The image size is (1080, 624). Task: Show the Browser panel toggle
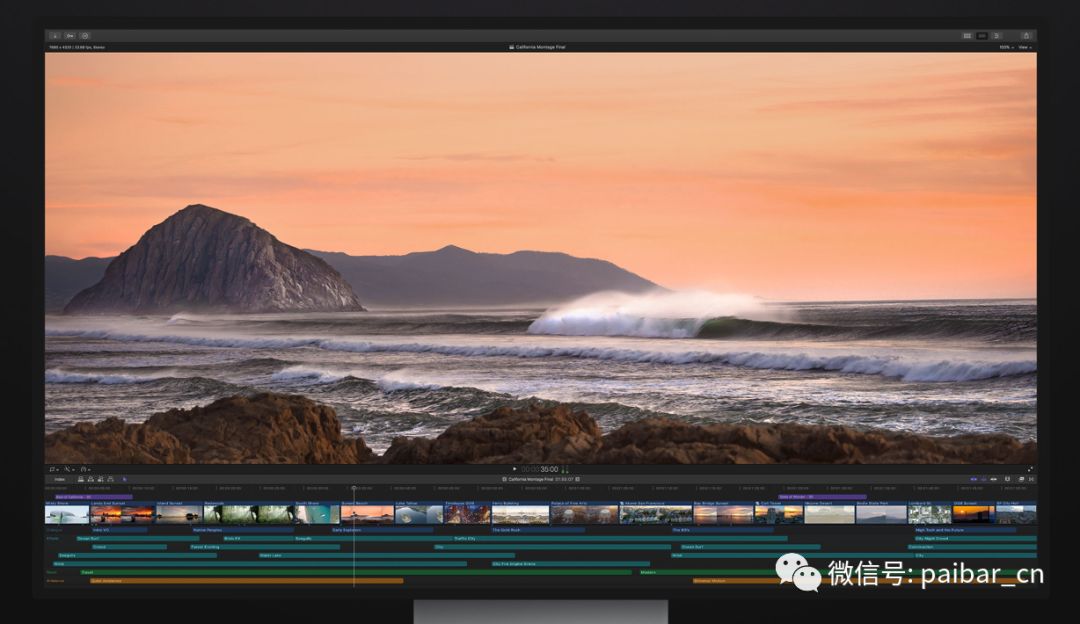[967, 36]
